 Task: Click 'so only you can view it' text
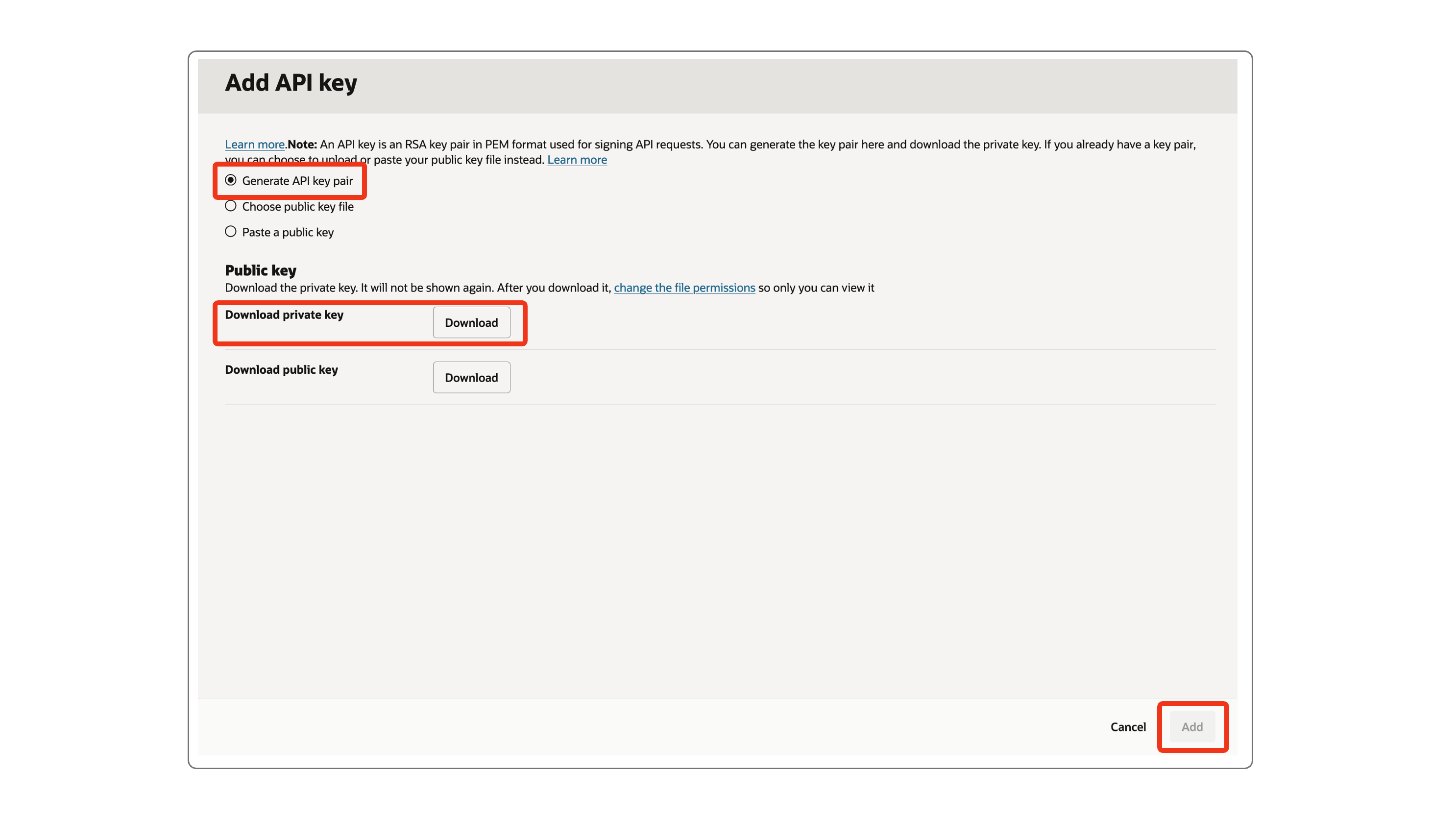816,288
